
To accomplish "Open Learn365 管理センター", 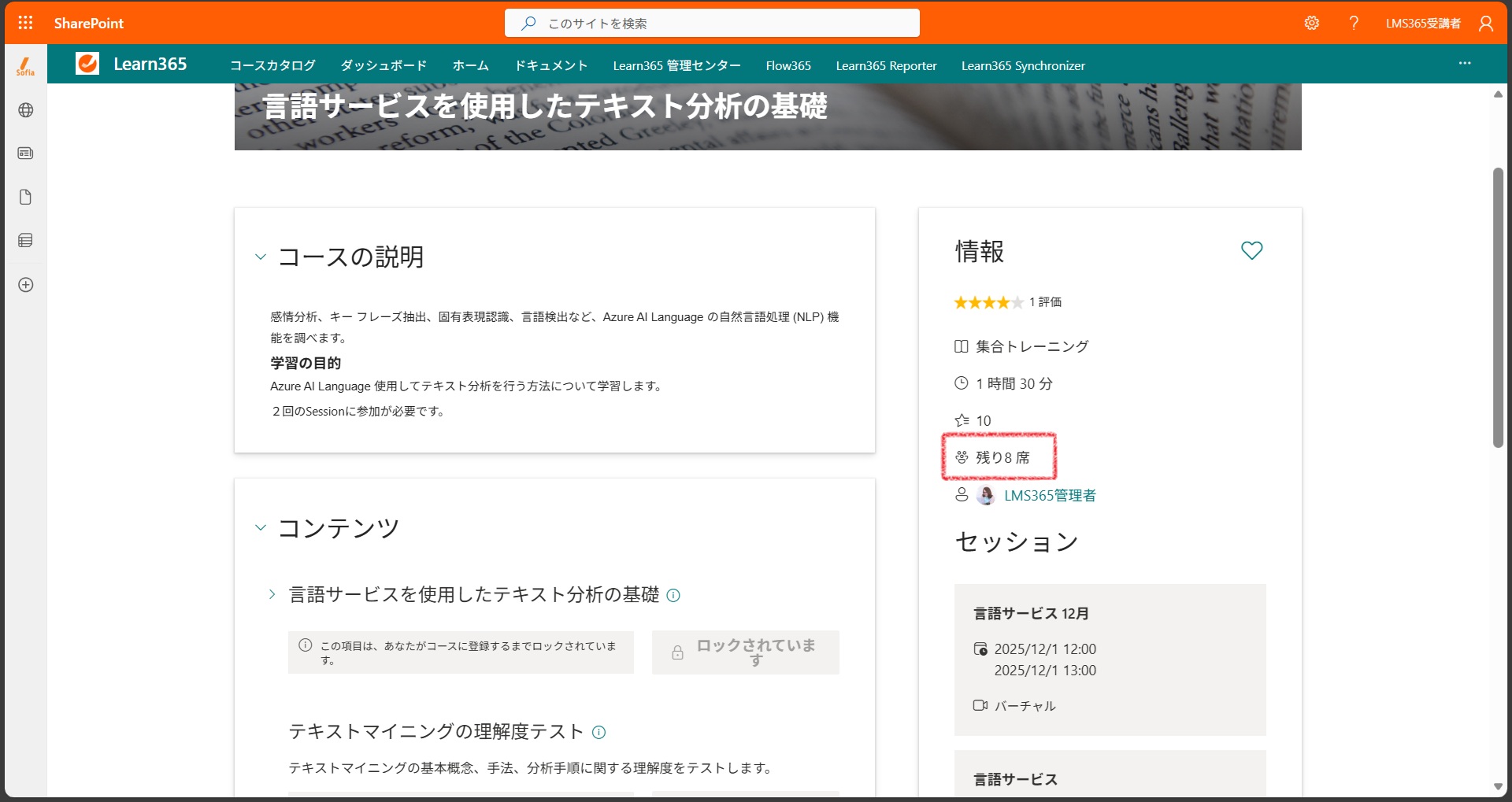I will click(677, 65).
